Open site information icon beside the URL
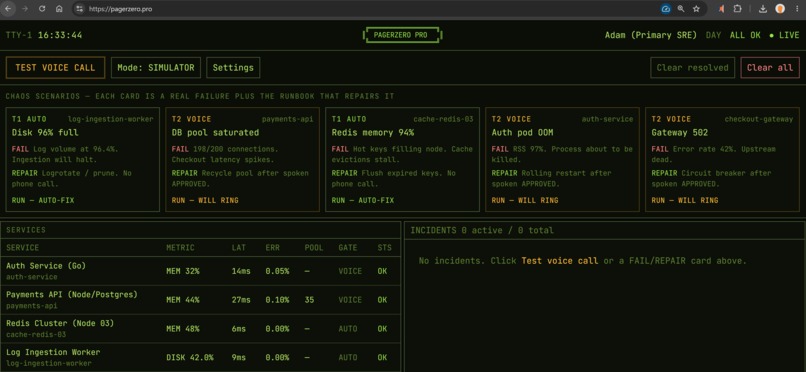 pyautogui.click(x=79, y=9)
